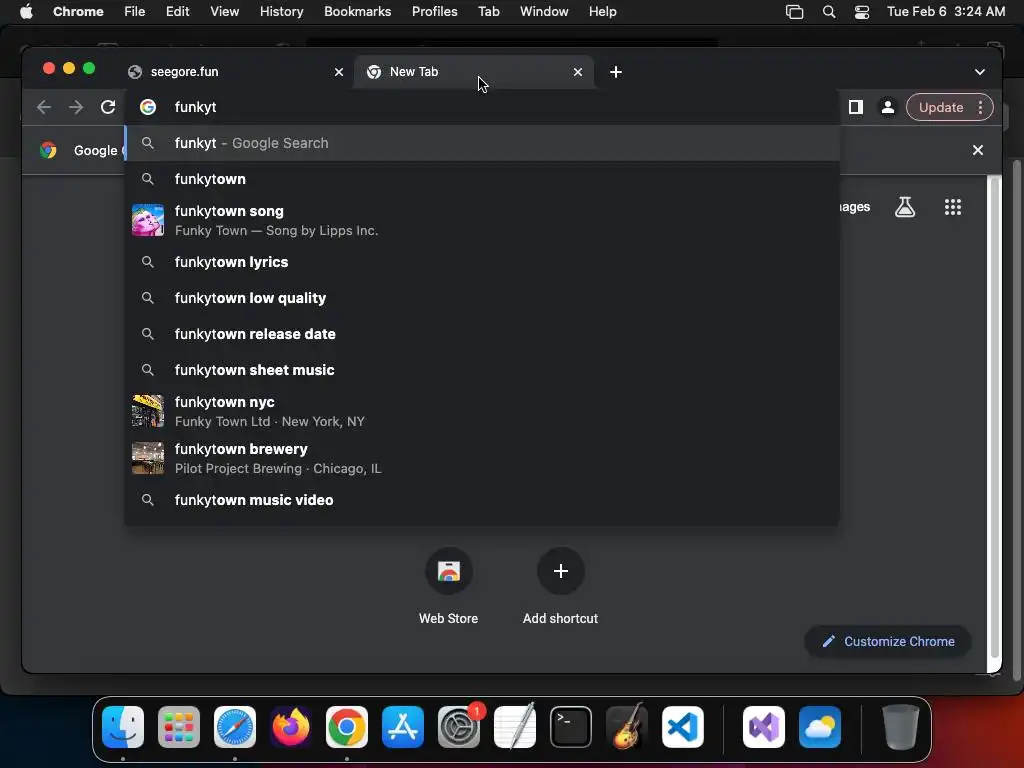Click Customize Chrome button
This screenshot has height=768, width=1024.
click(888, 641)
